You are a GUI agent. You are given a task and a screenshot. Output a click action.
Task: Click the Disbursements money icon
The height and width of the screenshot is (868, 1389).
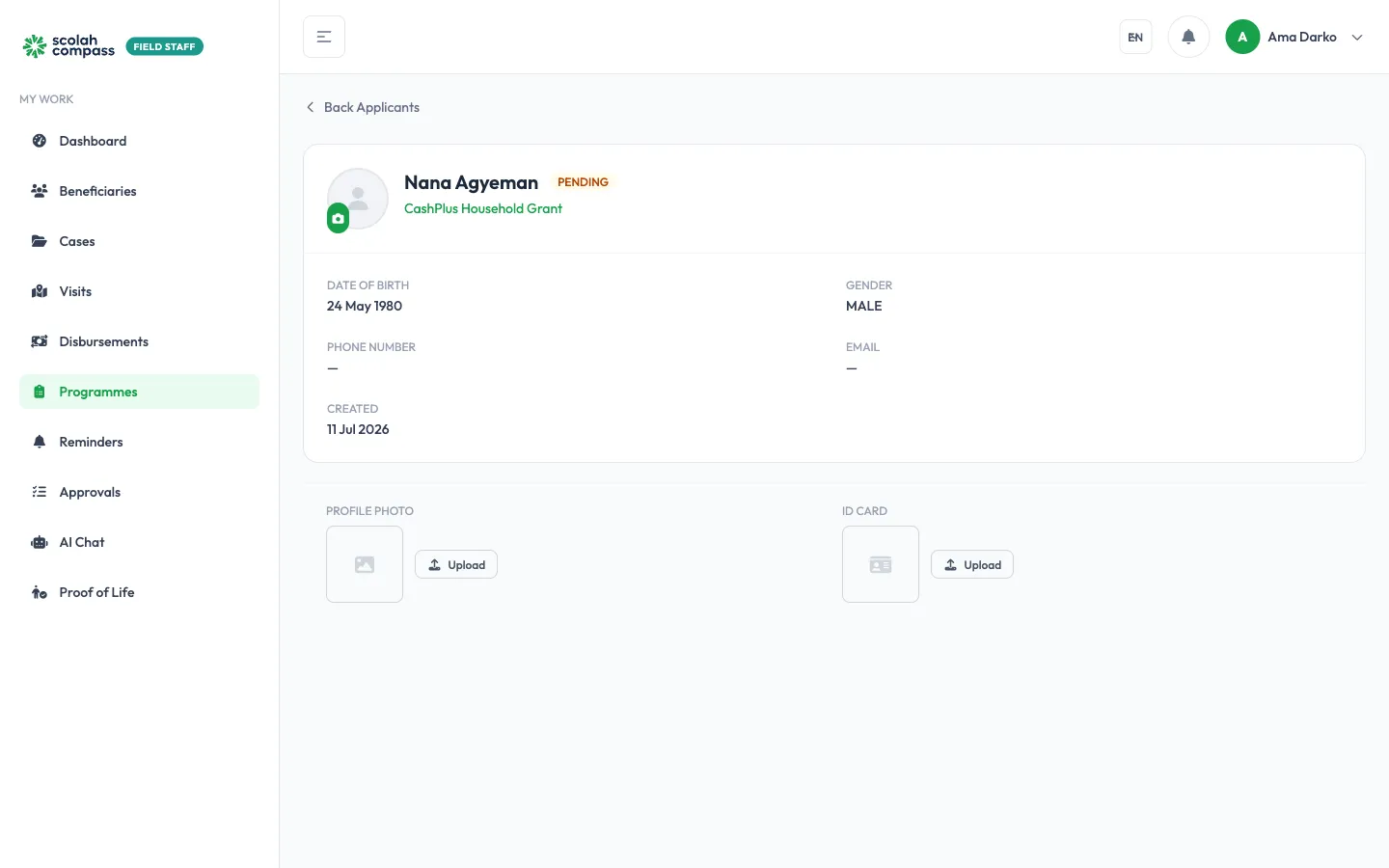coord(40,341)
